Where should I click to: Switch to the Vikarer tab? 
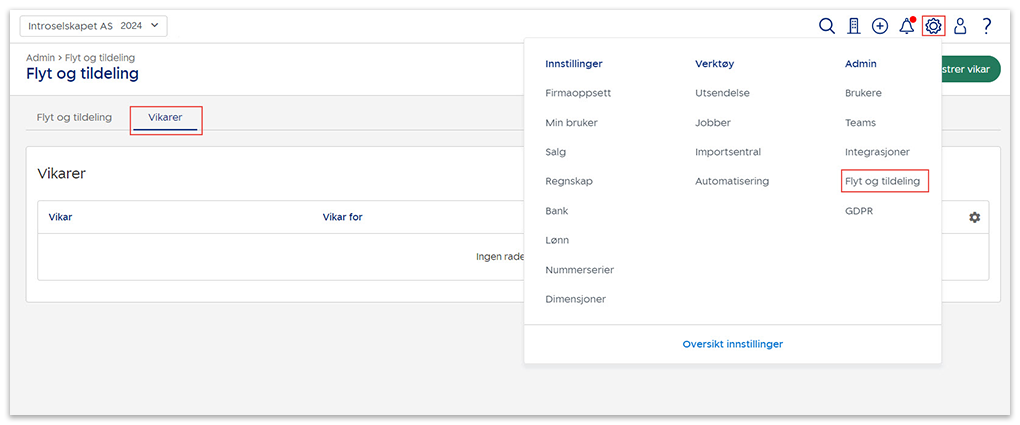(165, 118)
